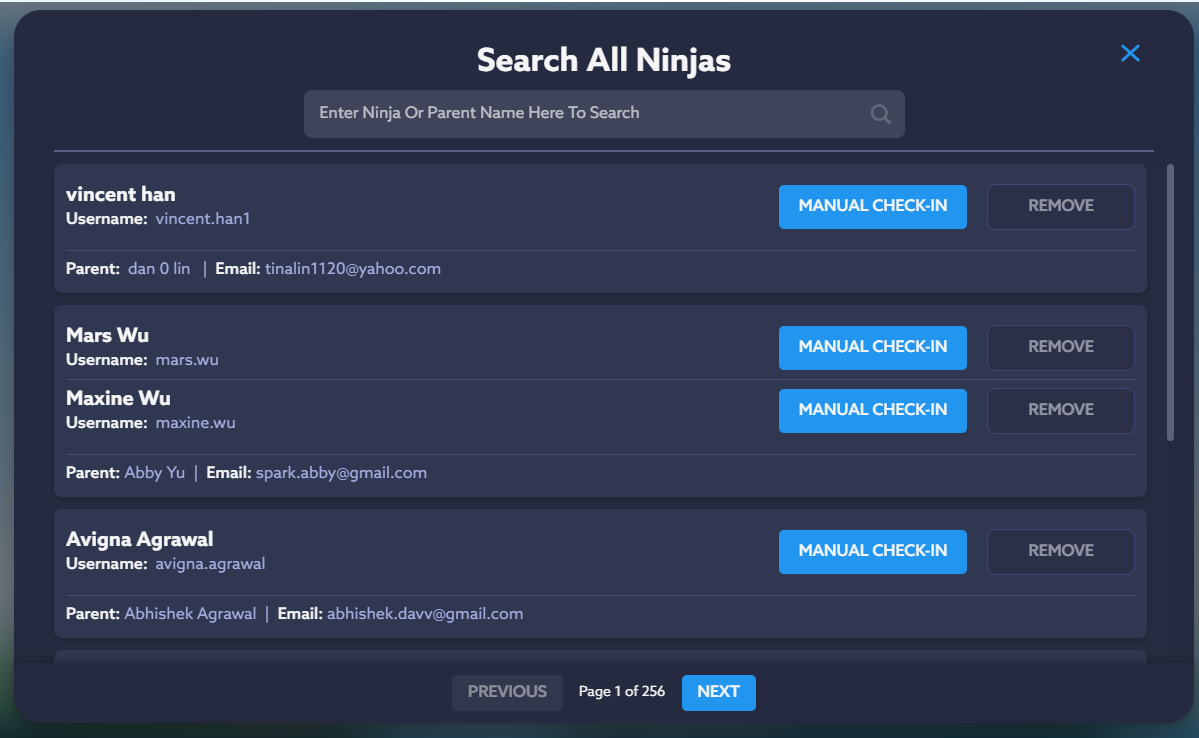Manually check in Maxine Wu
This screenshot has width=1199, height=738.
(872, 410)
